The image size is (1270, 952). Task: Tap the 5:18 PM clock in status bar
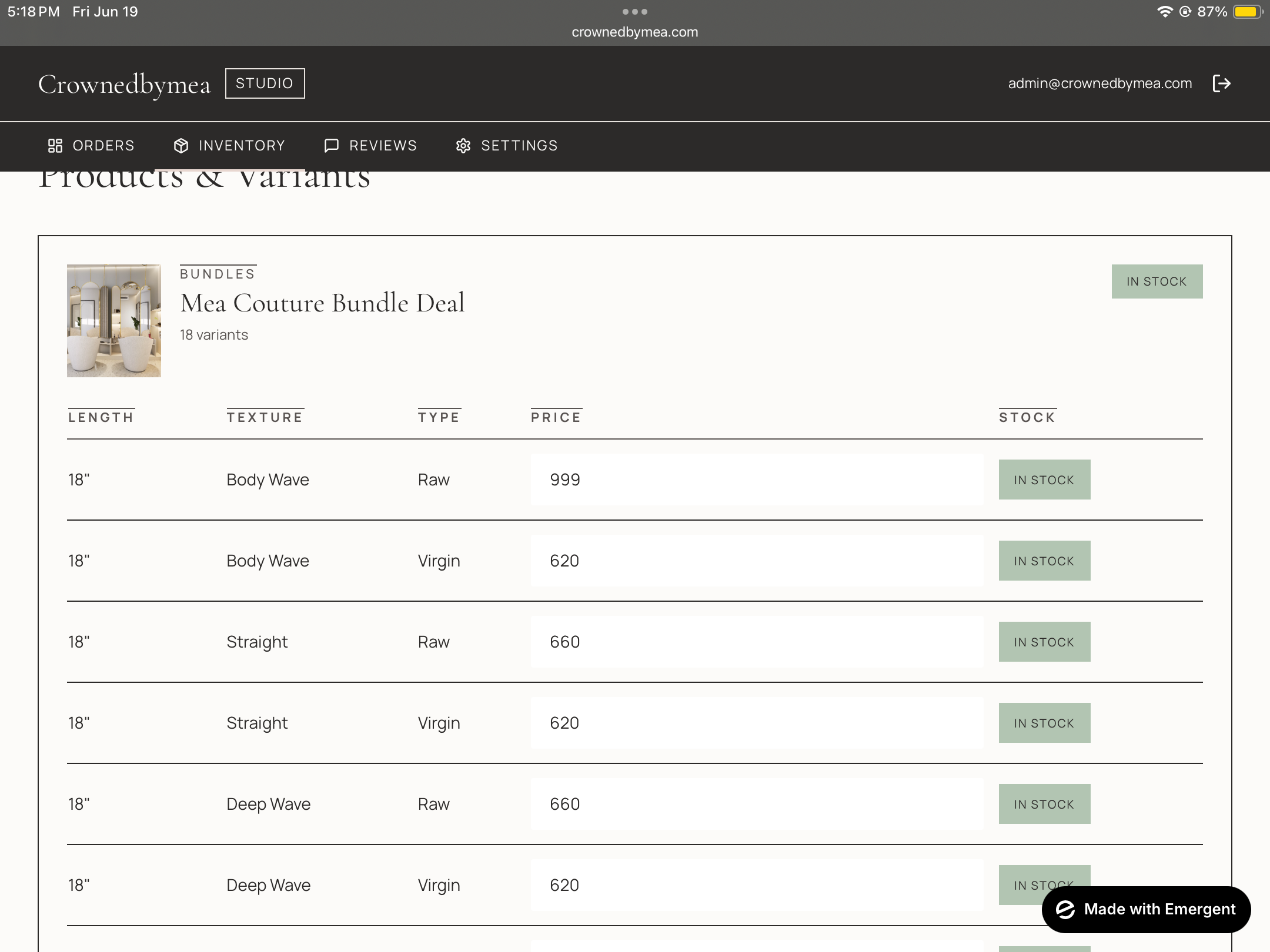click(x=34, y=12)
